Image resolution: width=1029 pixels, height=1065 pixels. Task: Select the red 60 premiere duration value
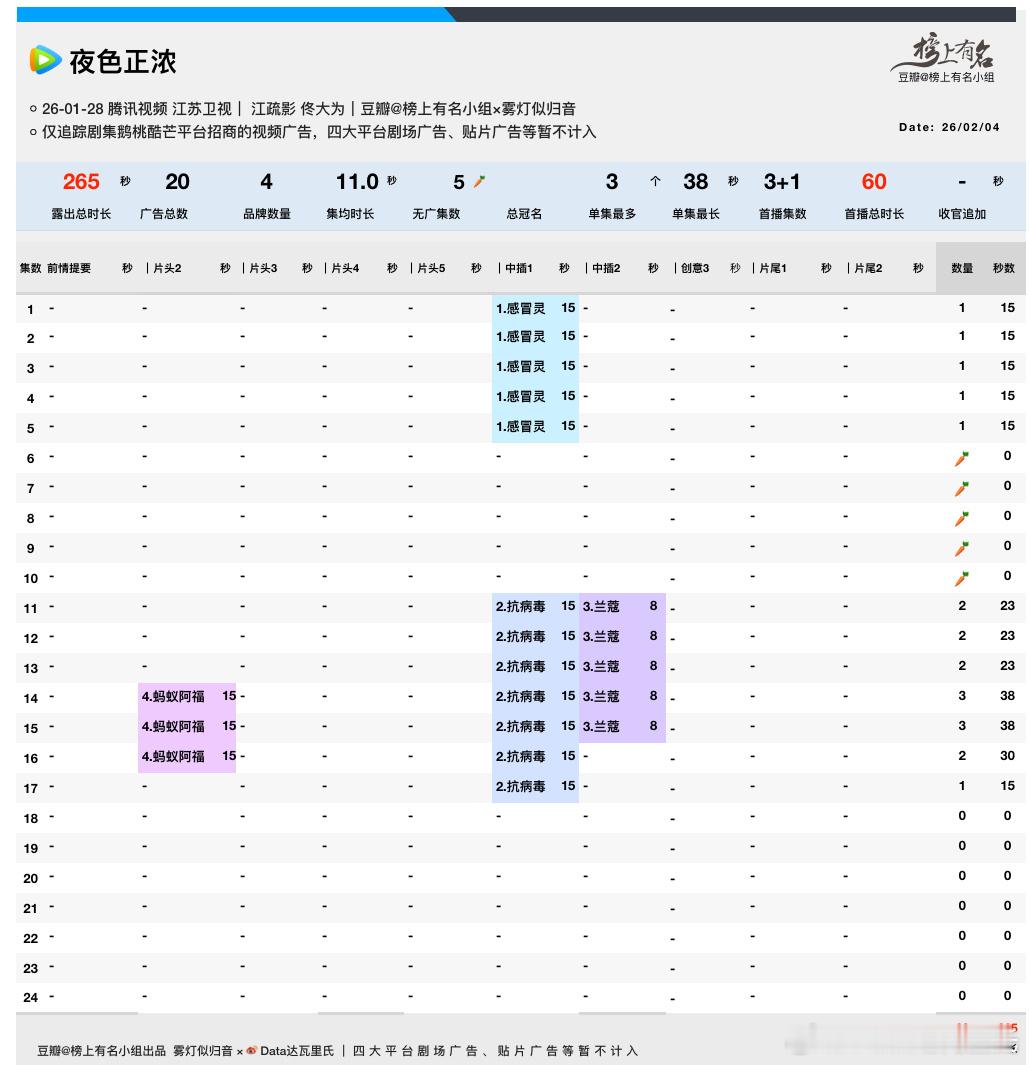874,181
